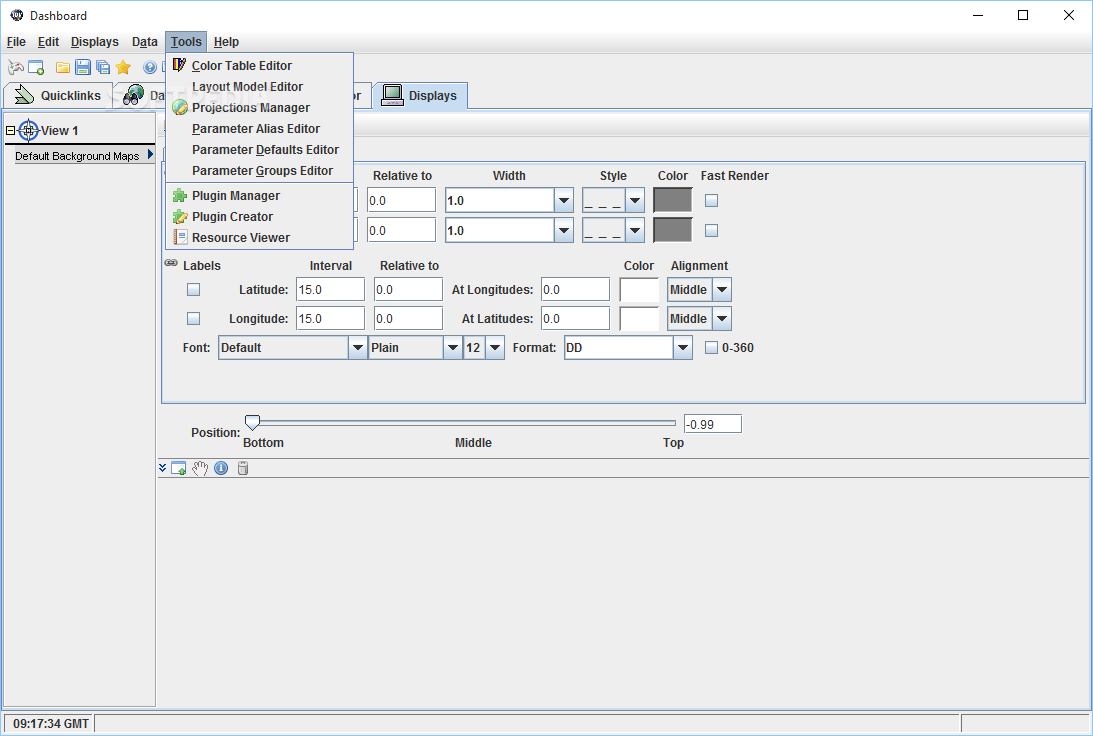1093x736 pixels.
Task: Open the File menu
Action: pyautogui.click(x=16, y=42)
